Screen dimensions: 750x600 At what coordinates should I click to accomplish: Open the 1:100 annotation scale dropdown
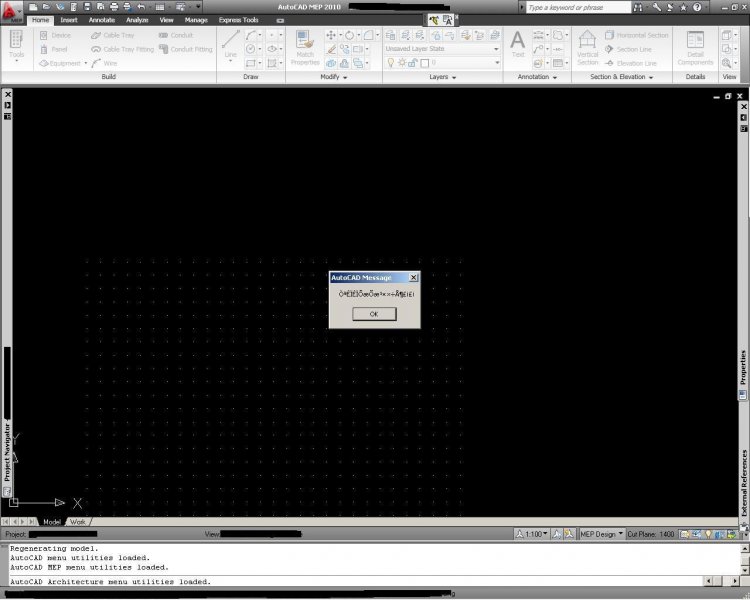point(532,534)
